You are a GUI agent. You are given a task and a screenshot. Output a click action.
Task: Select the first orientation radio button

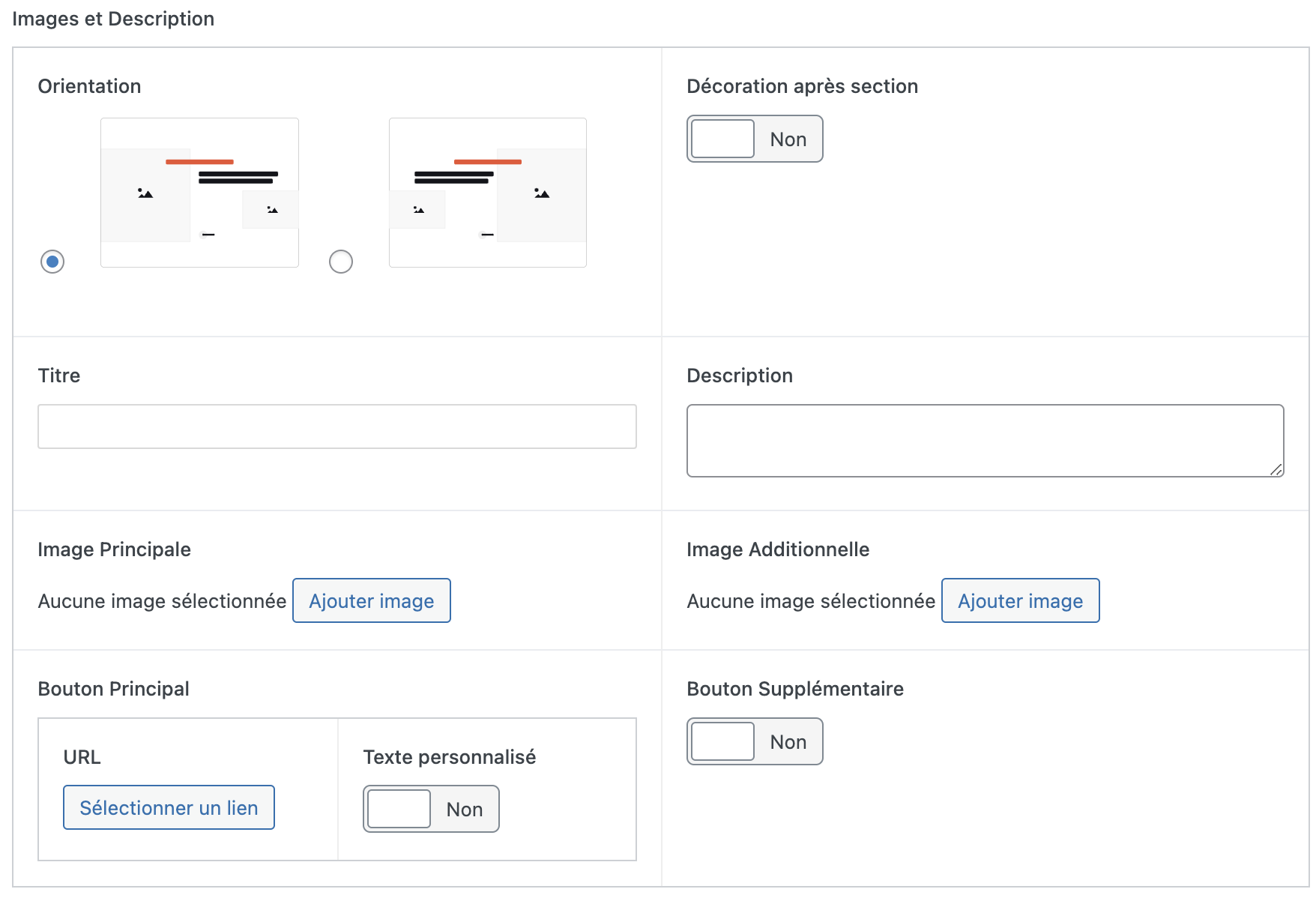(x=52, y=262)
